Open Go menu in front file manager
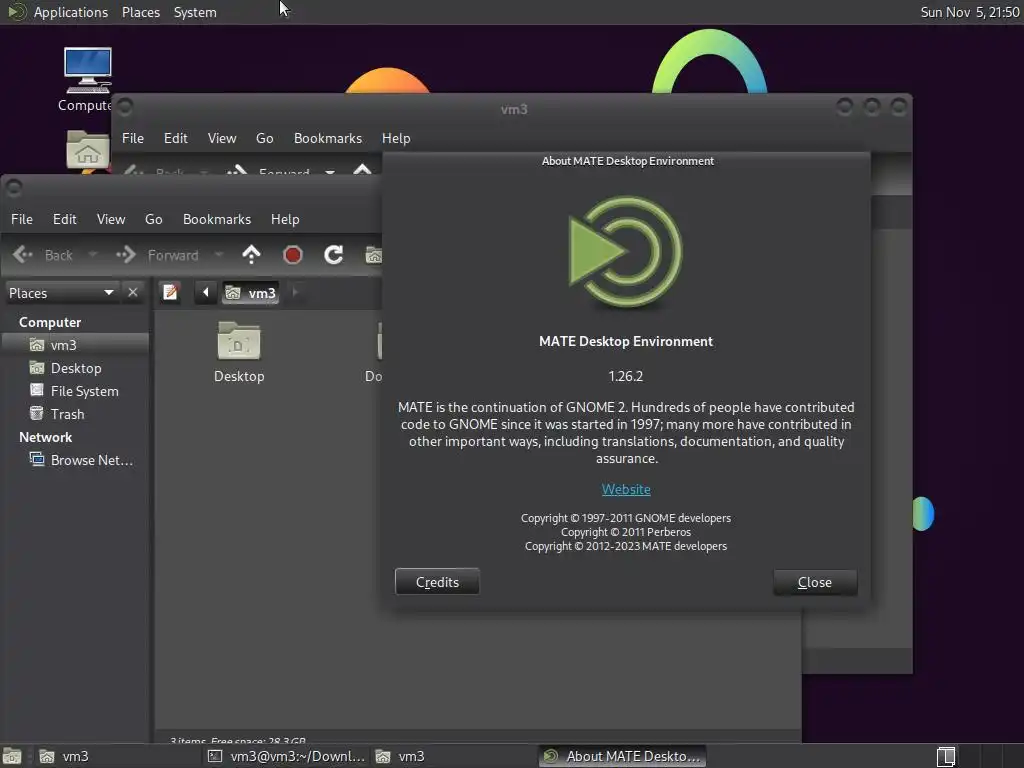The width and height of the screenshot is (1024, 768). coord(153,219)
